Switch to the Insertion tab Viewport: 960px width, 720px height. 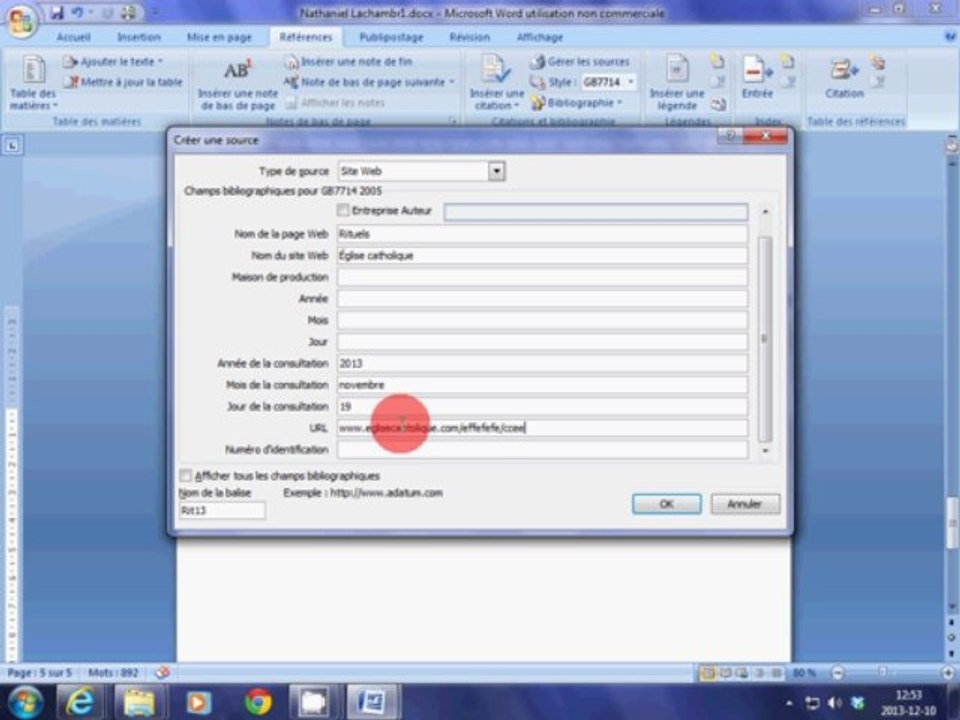pyautogui.click(x=138, y=37)
